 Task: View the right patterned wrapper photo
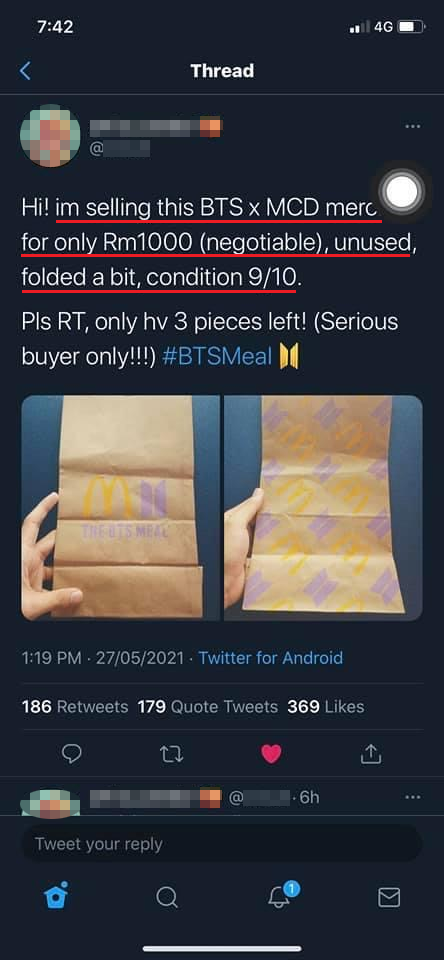tap(323, 508)
